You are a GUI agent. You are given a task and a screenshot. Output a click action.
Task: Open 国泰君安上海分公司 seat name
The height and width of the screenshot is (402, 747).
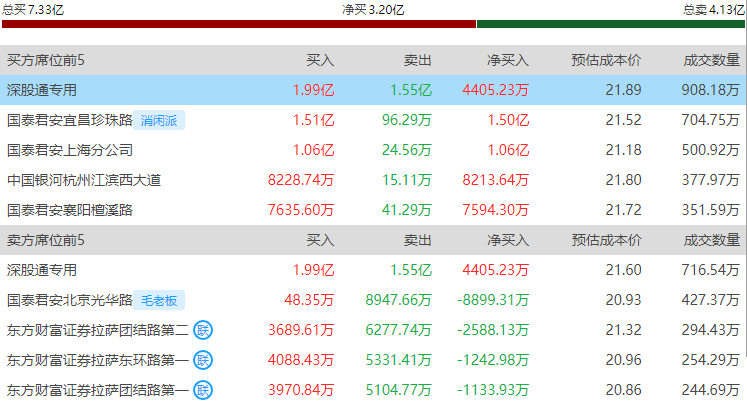click(x=70, y=150)
